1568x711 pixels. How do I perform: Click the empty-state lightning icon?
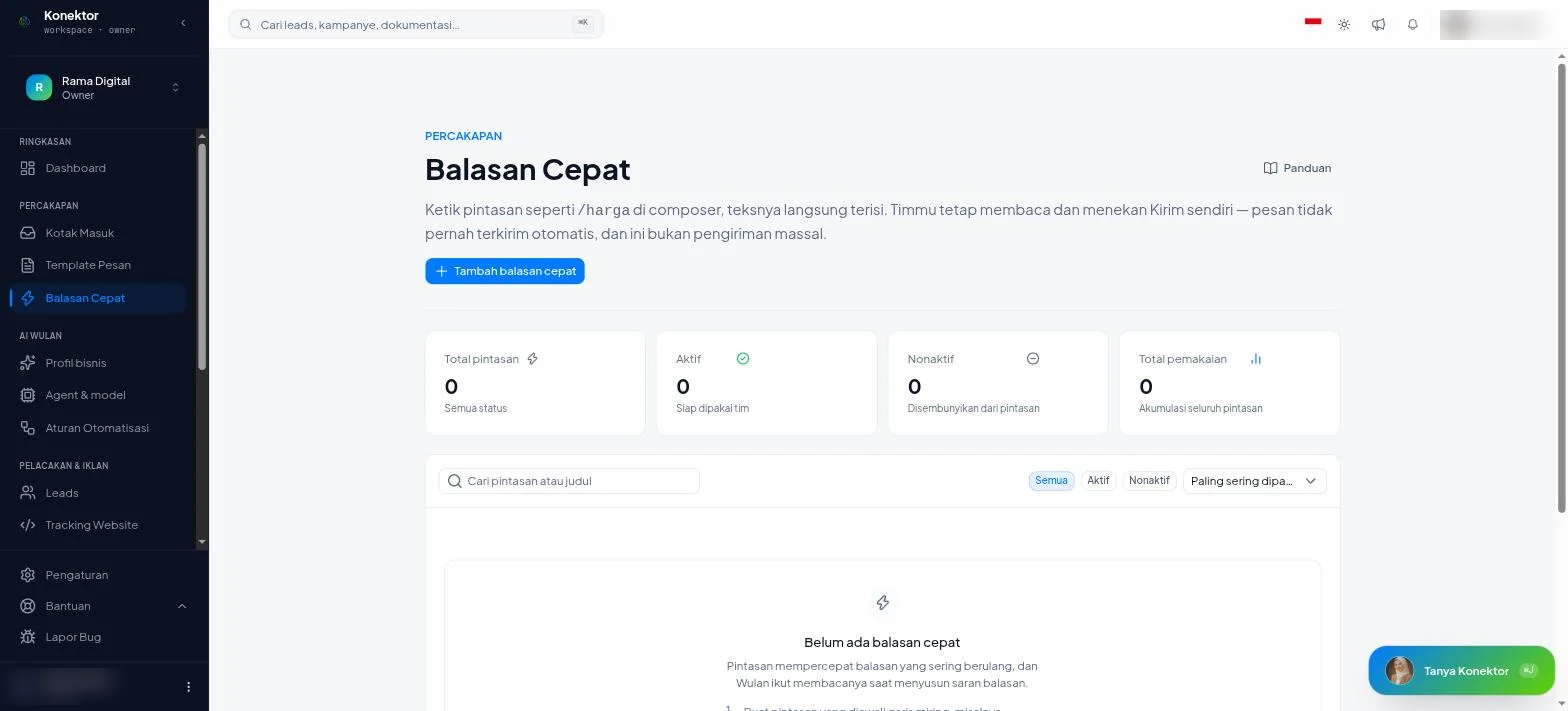point(882,603)
